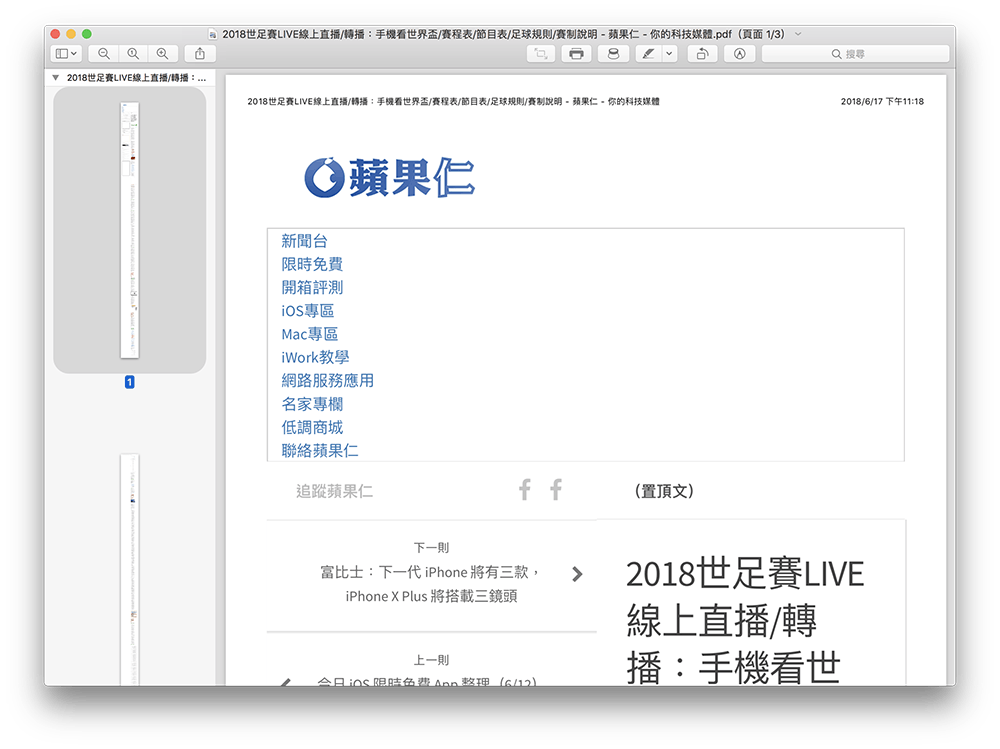Open the 名家專欄 link
Image resolution: width=1000 pixels, height=749 pixels.
coord(312,404)
